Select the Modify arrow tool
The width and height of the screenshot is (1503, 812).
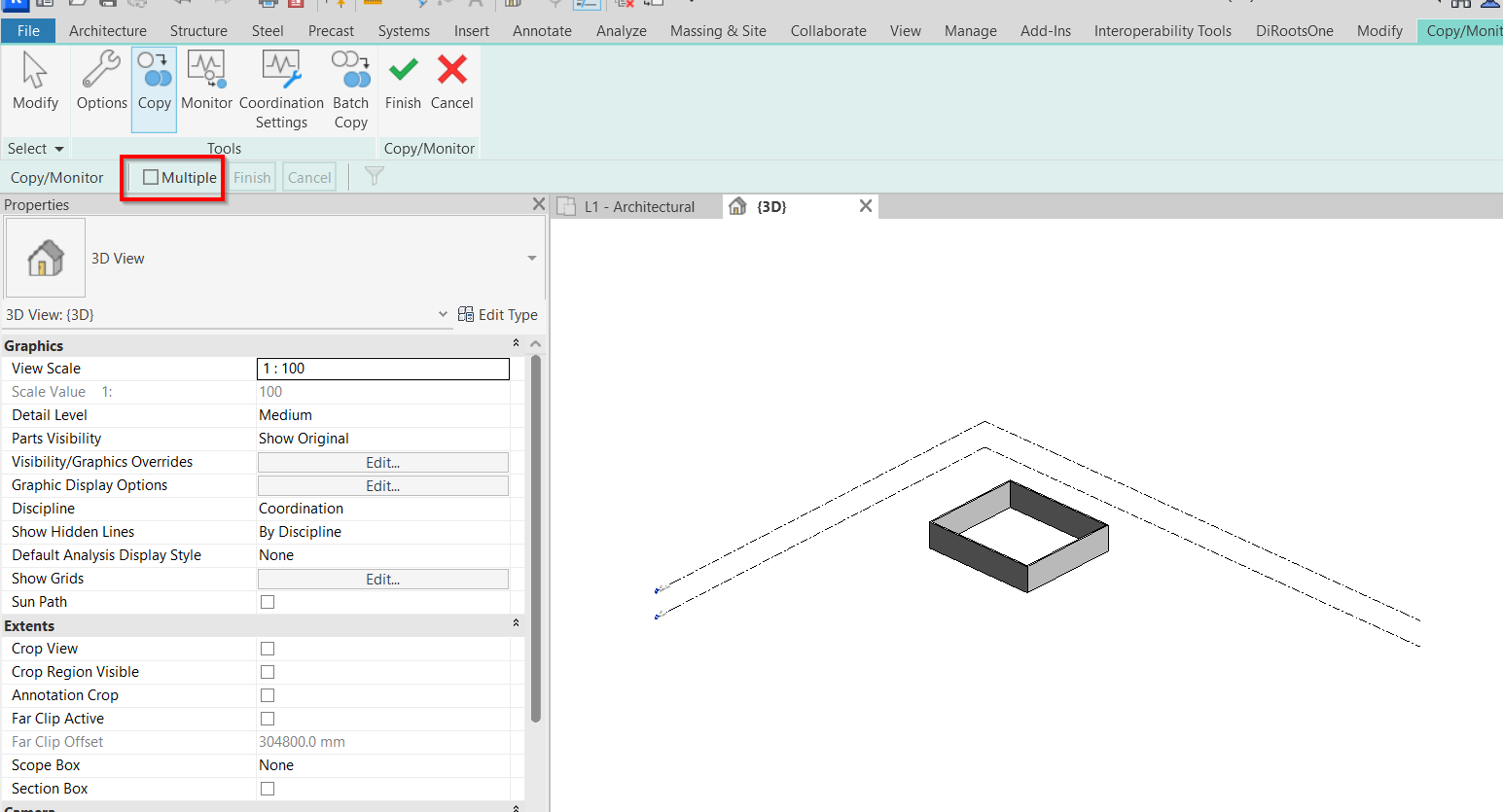click(x=35, y=83)
